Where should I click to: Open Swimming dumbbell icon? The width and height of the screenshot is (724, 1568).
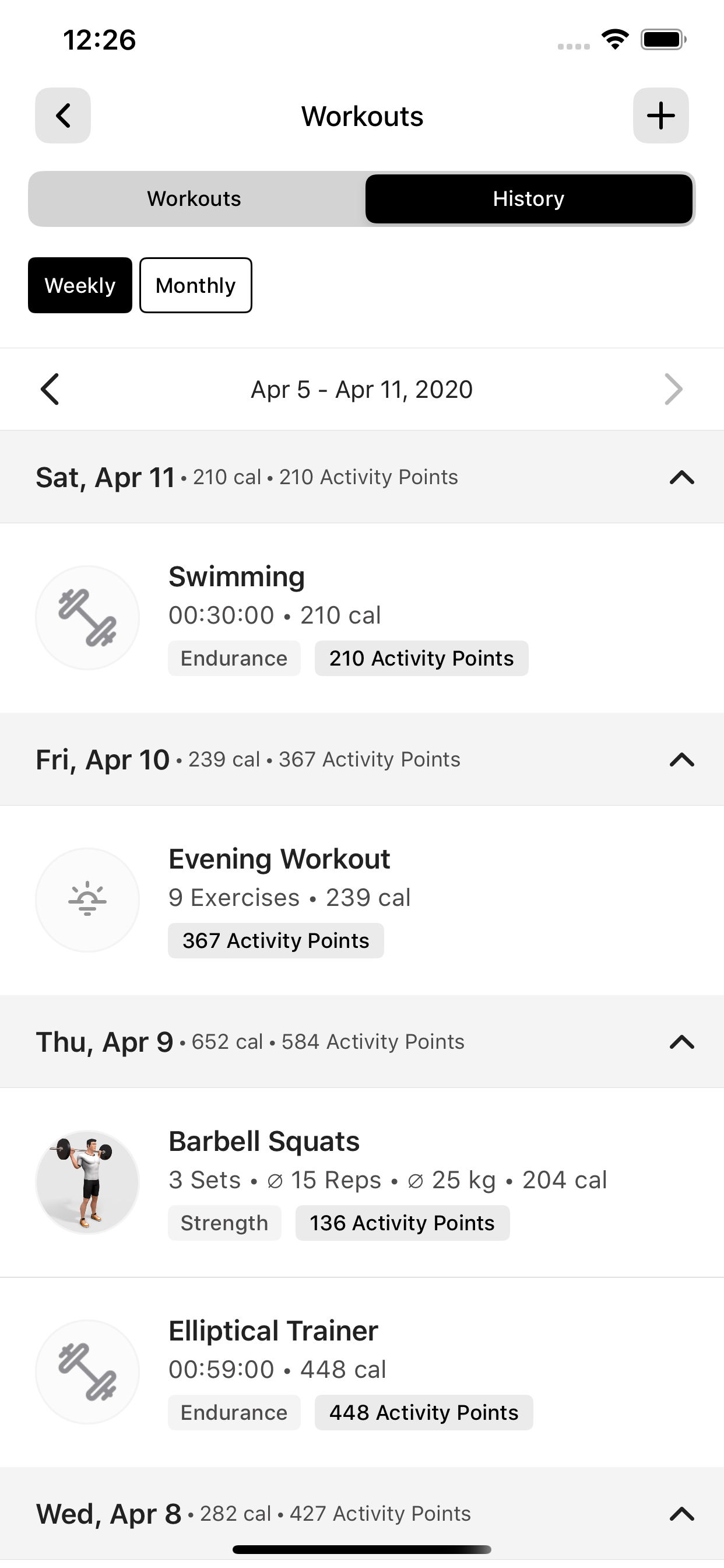coord(87,617)
